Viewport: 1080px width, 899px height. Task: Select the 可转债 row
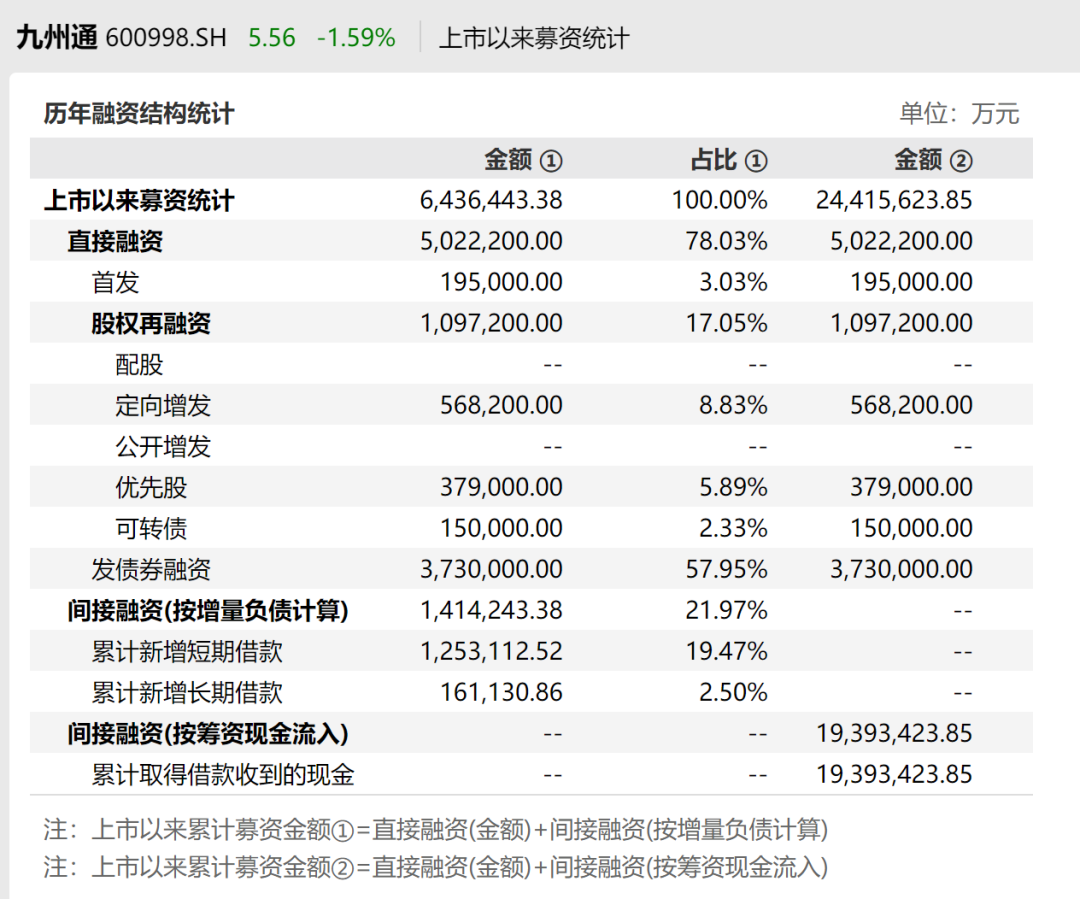pyautogui.click(x=531, y=528)
